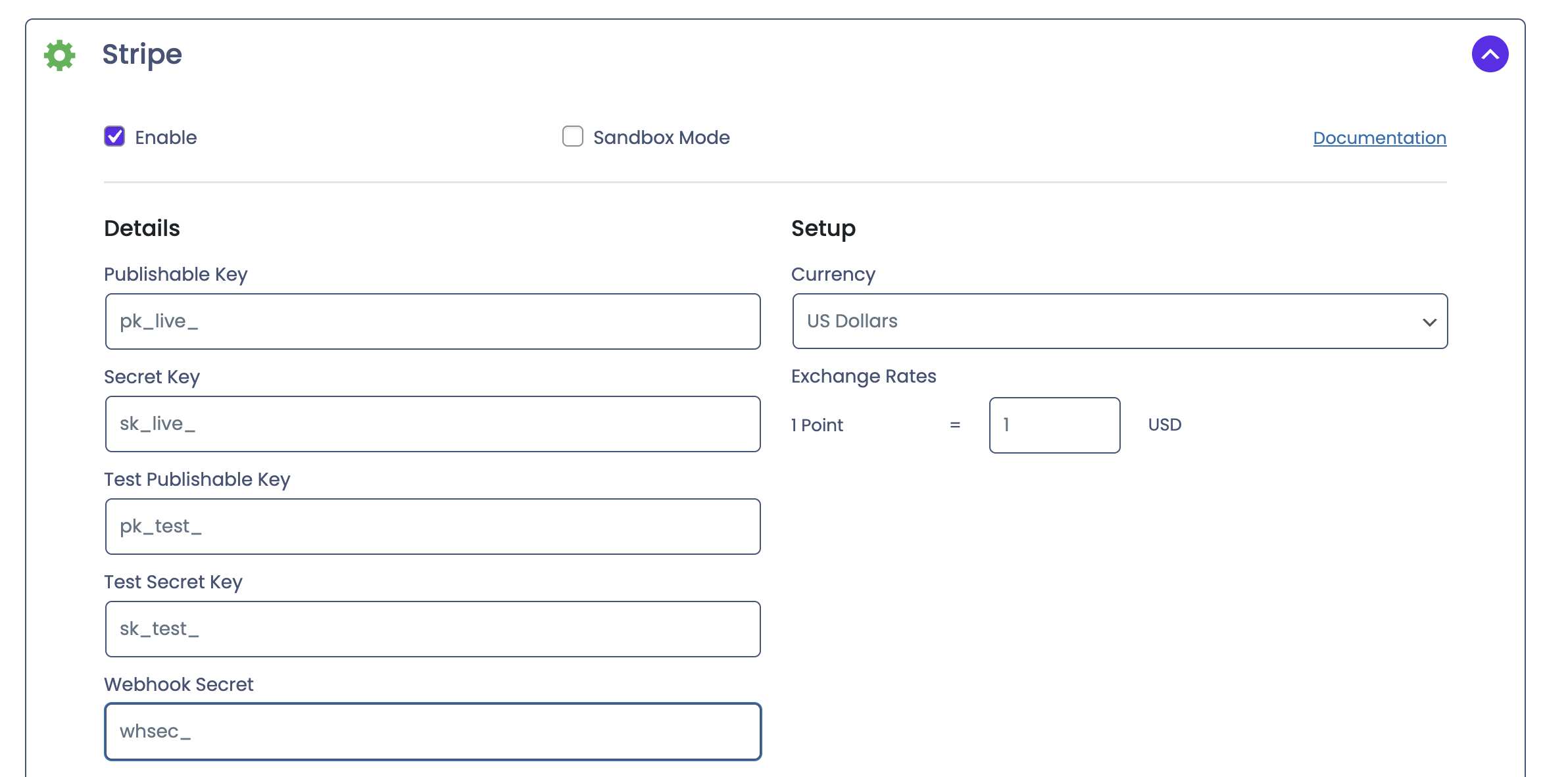Click the Currency field label

(833, 274)
